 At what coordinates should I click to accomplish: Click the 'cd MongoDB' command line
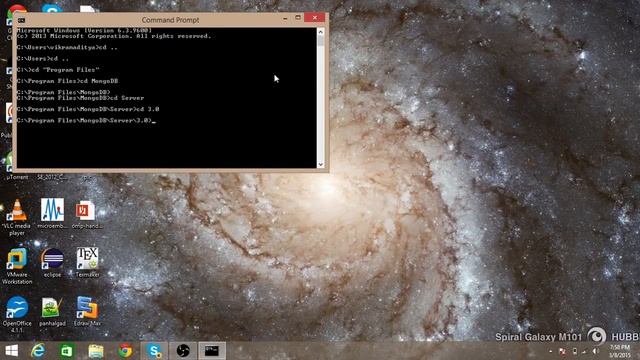[68, 81]
